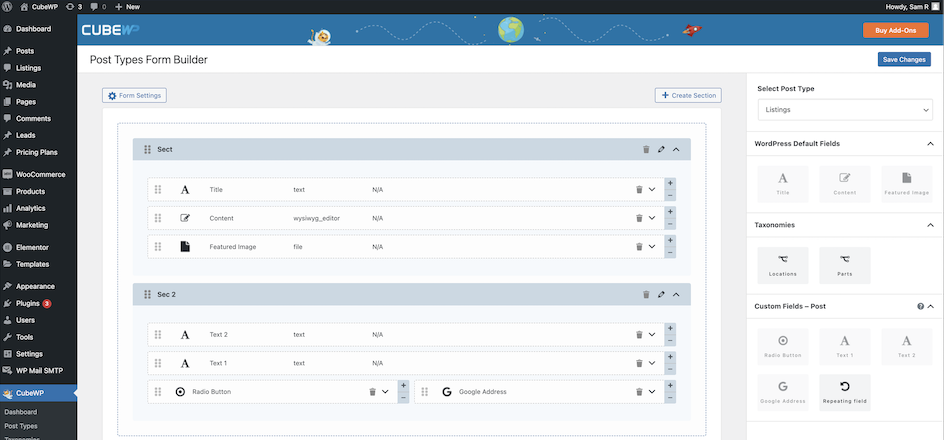The height and width of the screenshot is (440, 944).
Task: Select the Repeating field tile
Action: [845, 392]
